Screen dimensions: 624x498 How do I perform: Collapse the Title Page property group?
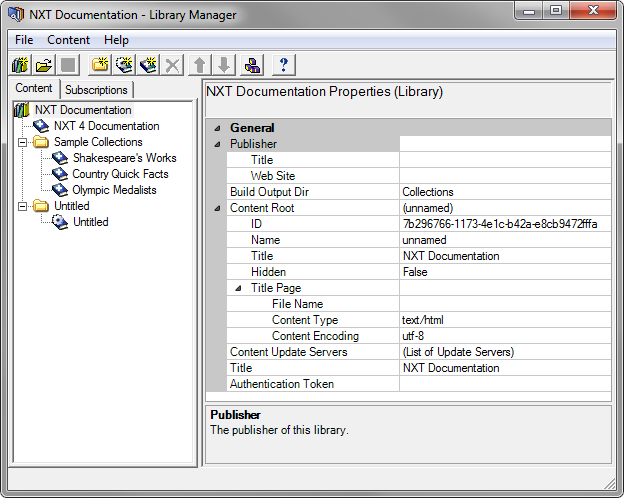[x=238, y=288]
